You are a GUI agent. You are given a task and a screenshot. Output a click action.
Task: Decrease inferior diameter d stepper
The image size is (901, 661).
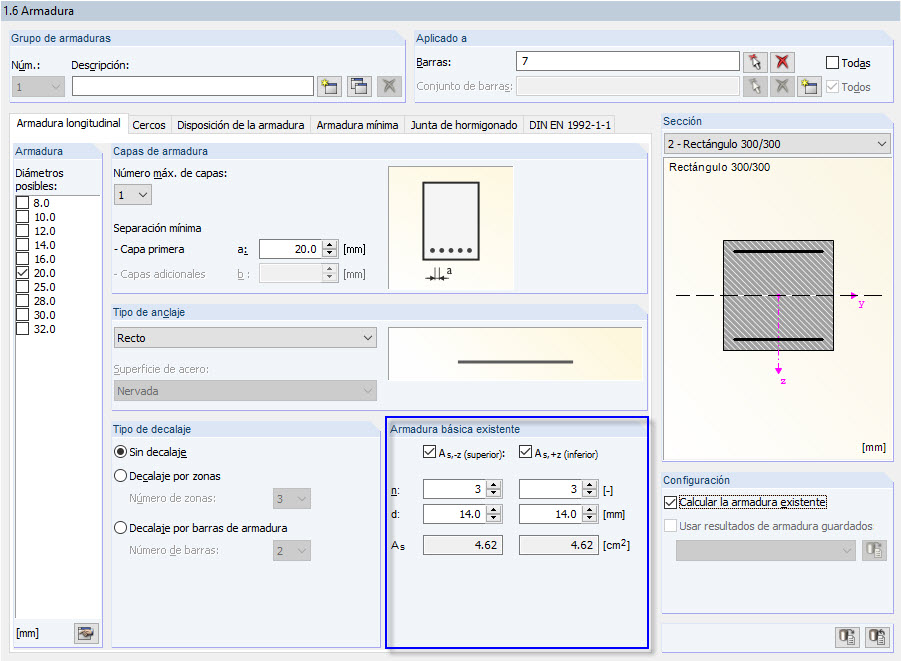[x=590, y=518]
